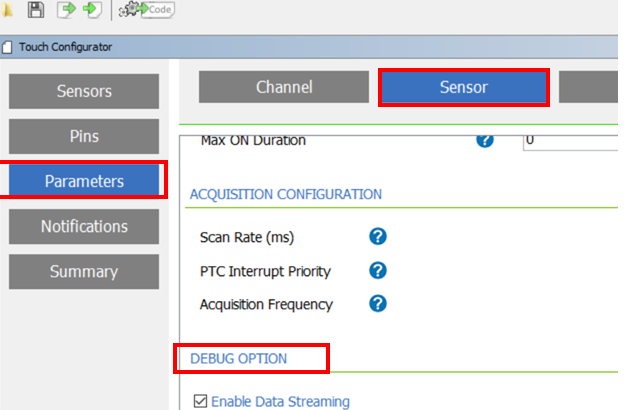This screenshot has width=624, height=410.
Task: Open the Notifications section
Action: (x=84, y=226)
